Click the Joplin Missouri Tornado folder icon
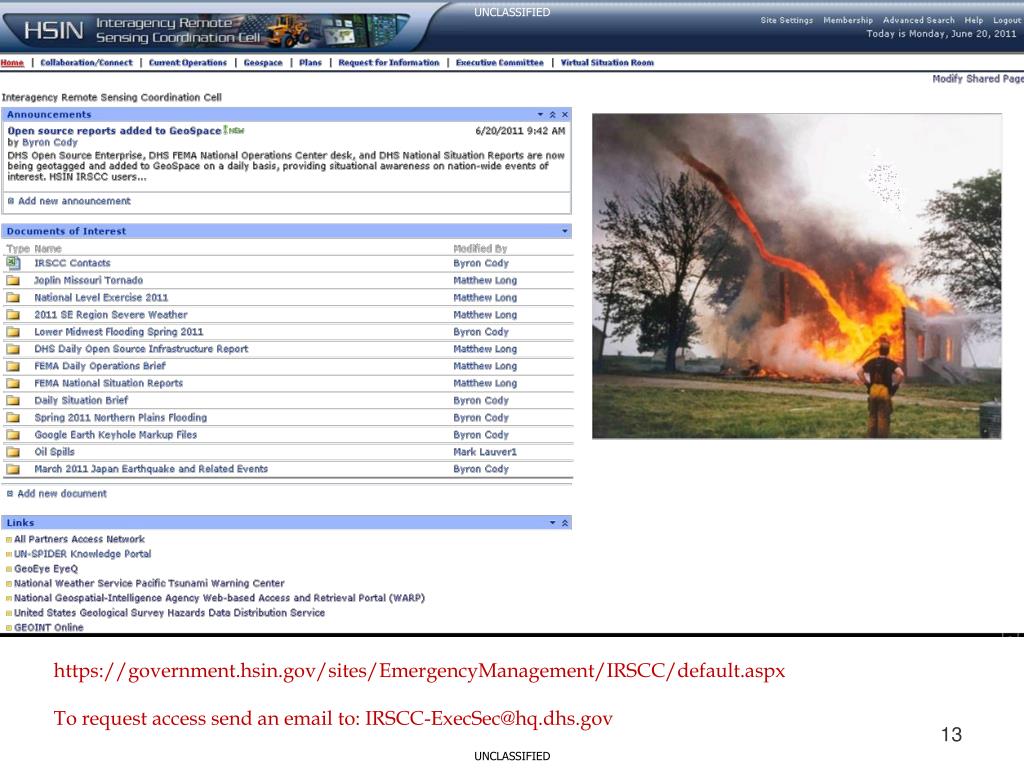This screenshot has width=1024, height=768. point(13,280)
